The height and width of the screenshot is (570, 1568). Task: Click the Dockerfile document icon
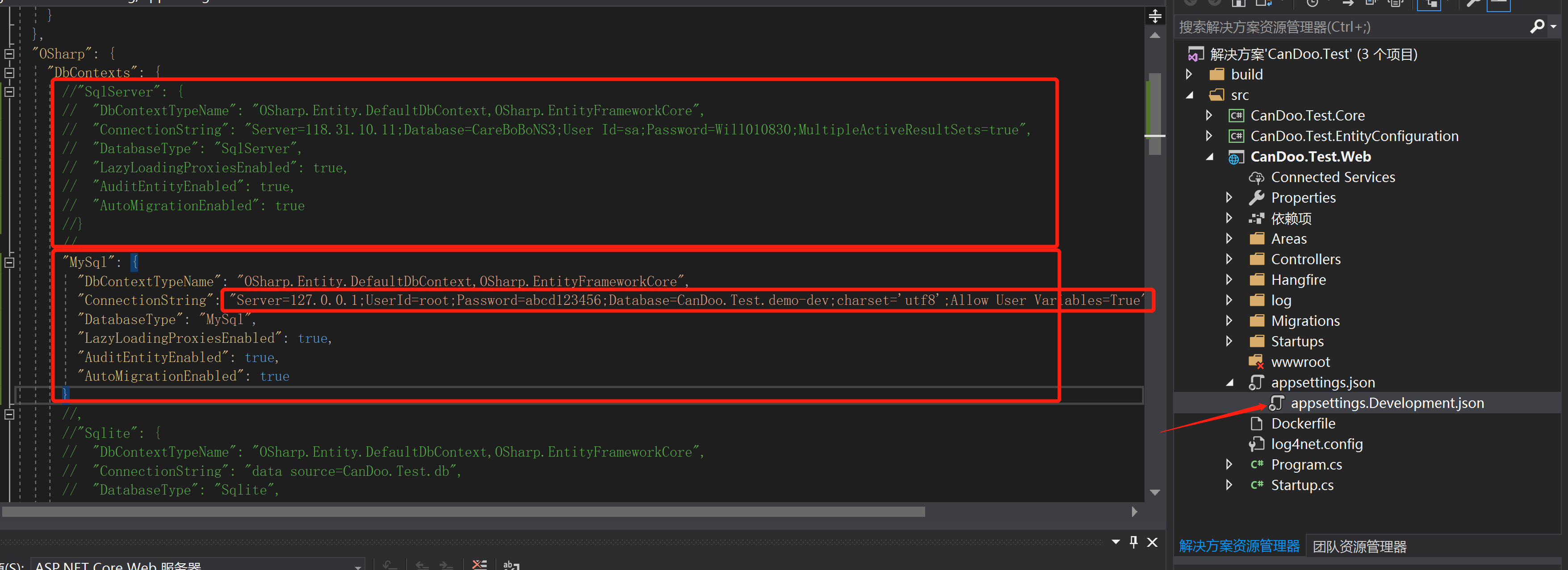tap(1256, 424)
